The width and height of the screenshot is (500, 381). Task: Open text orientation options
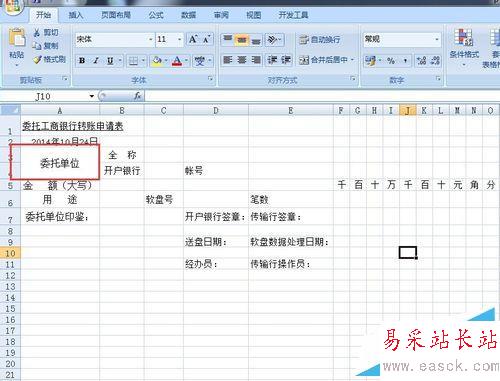point(274,40)
